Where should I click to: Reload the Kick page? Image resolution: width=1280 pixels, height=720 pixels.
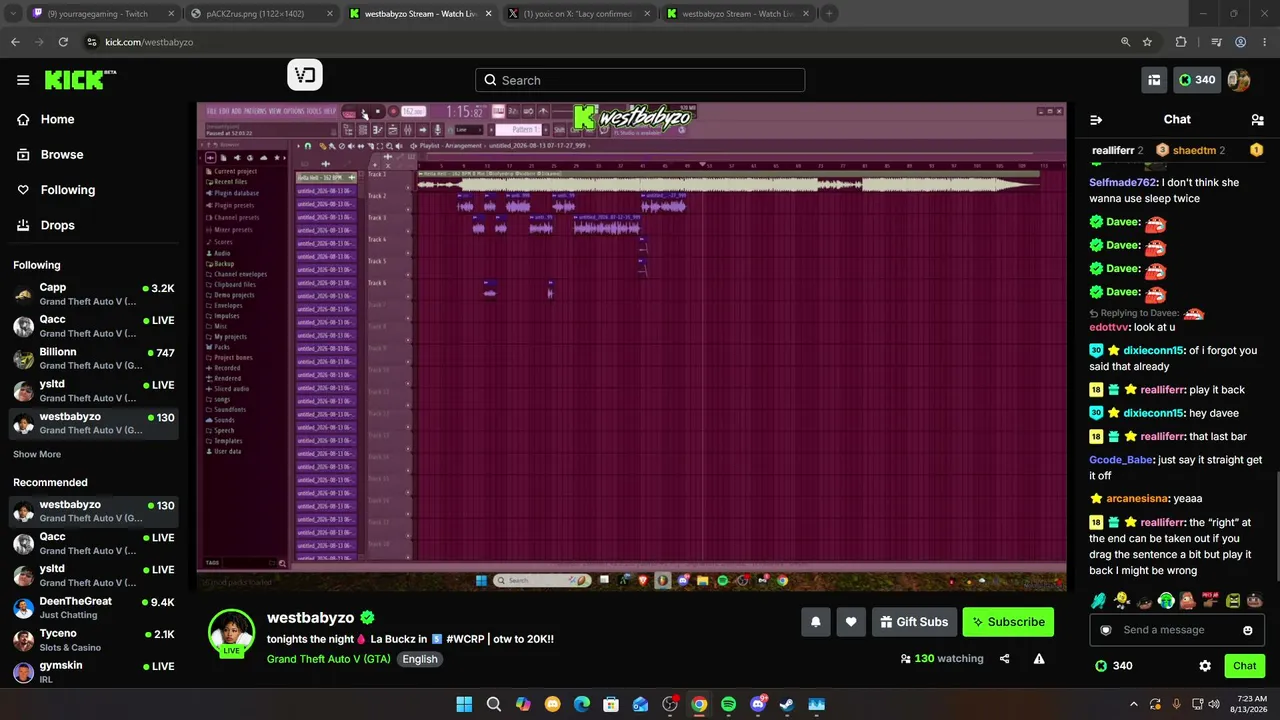[x=63, y=42]
